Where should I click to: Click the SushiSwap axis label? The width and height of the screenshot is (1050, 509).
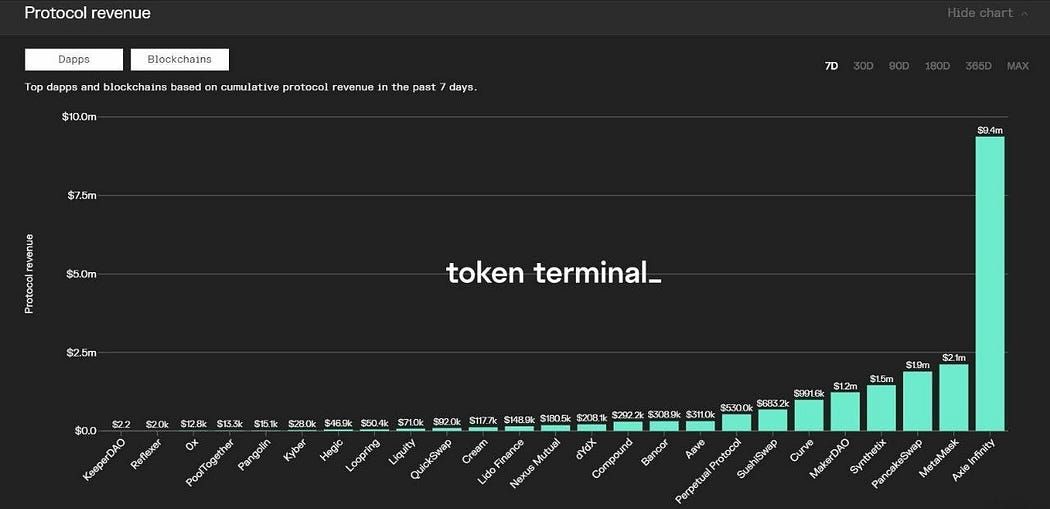pos(757,457)
